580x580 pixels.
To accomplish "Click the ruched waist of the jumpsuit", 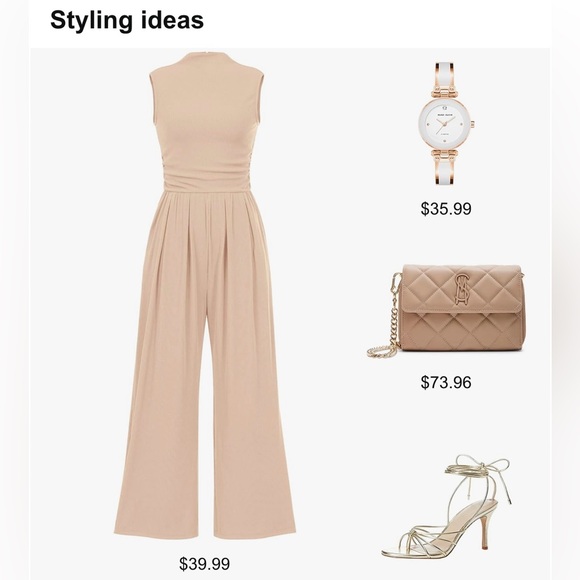I will click(203, 177).
